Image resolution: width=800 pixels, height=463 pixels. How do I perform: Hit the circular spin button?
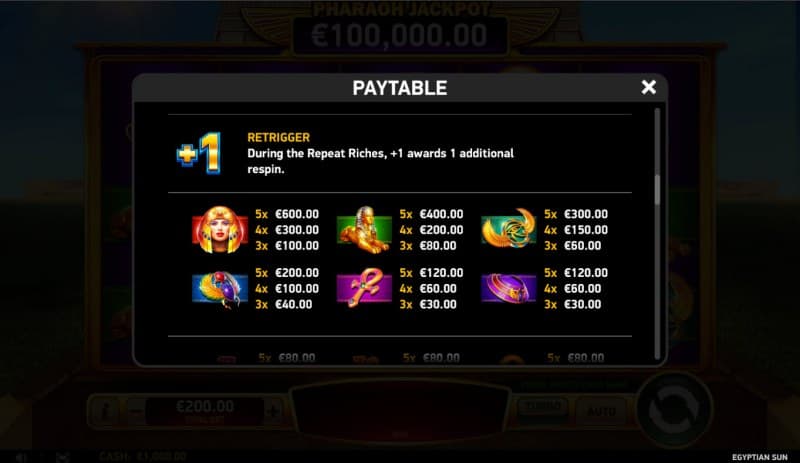674,410
